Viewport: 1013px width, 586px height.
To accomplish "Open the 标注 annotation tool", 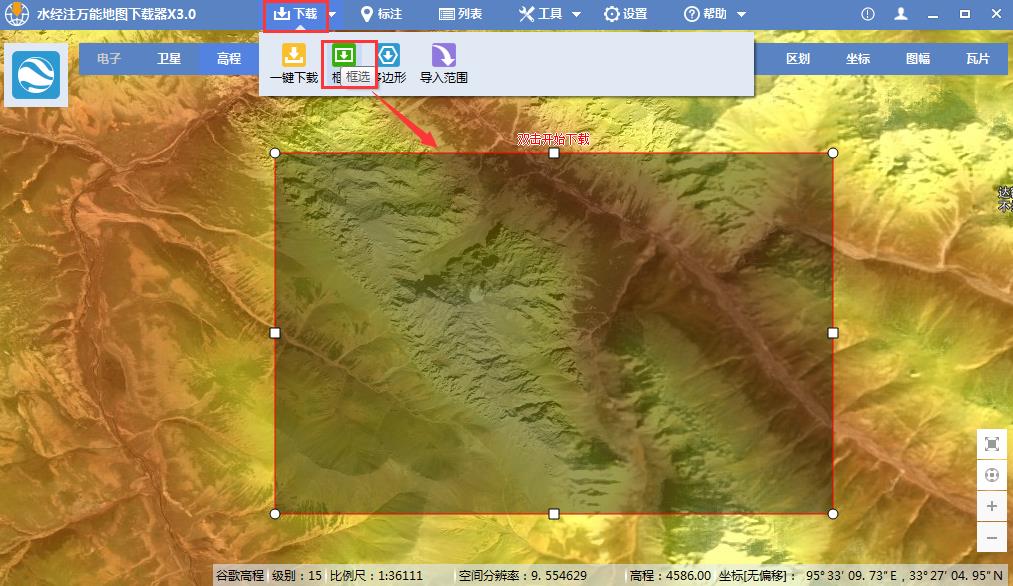I will coord(381,14).
